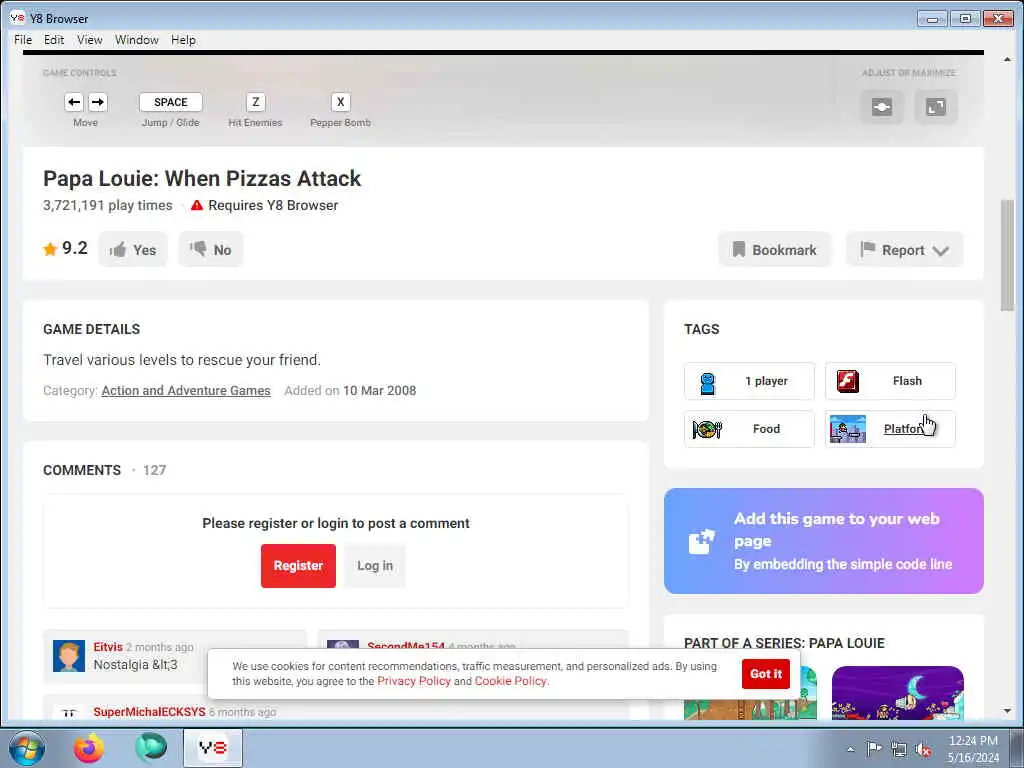1024x768 pixels.
Task: Launch Firefox from the taskbar
Action: (89, 748)
